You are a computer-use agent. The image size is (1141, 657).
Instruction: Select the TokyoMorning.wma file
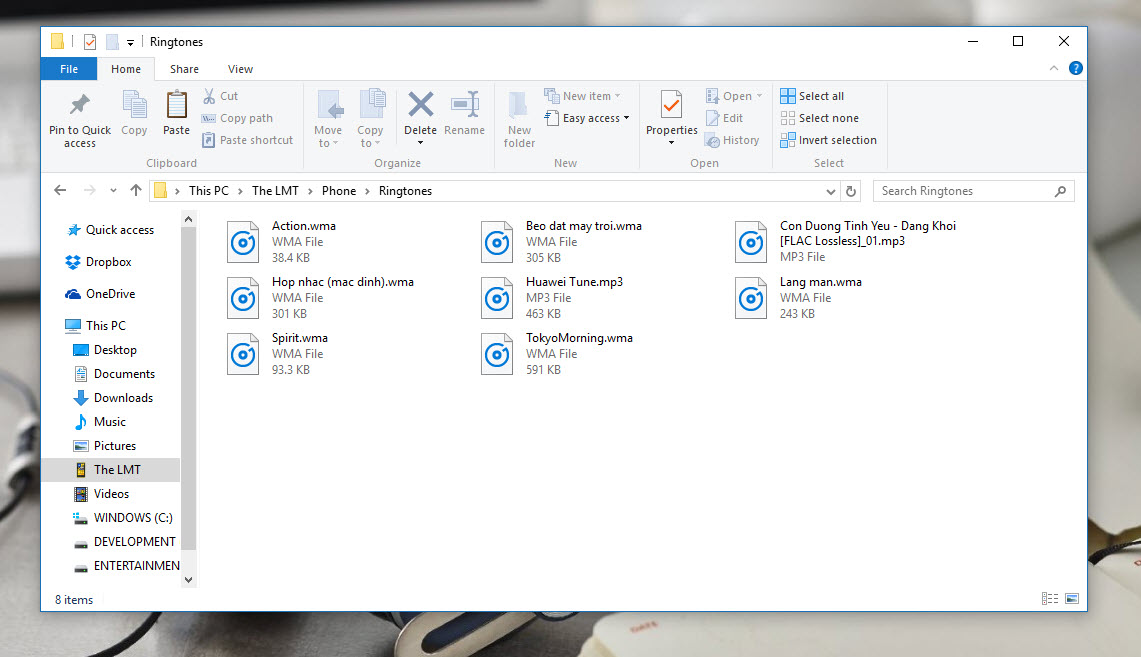[557, 354]
